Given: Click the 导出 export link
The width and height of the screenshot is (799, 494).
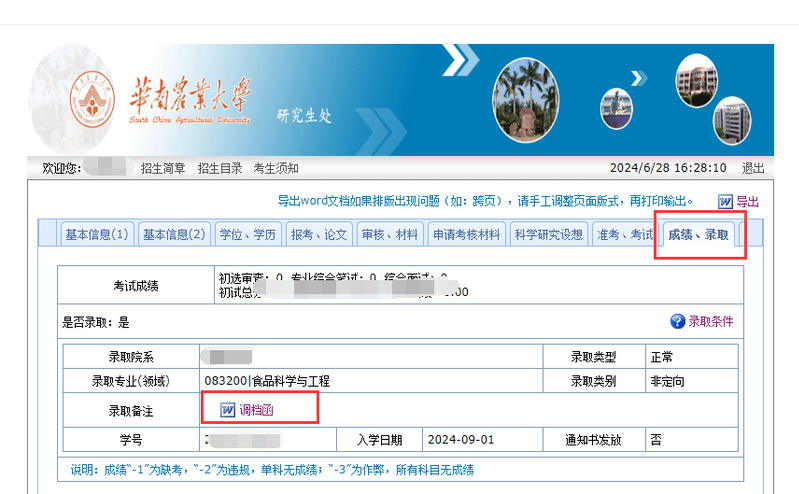Looking at the screenshot, I should pos(748,202).
